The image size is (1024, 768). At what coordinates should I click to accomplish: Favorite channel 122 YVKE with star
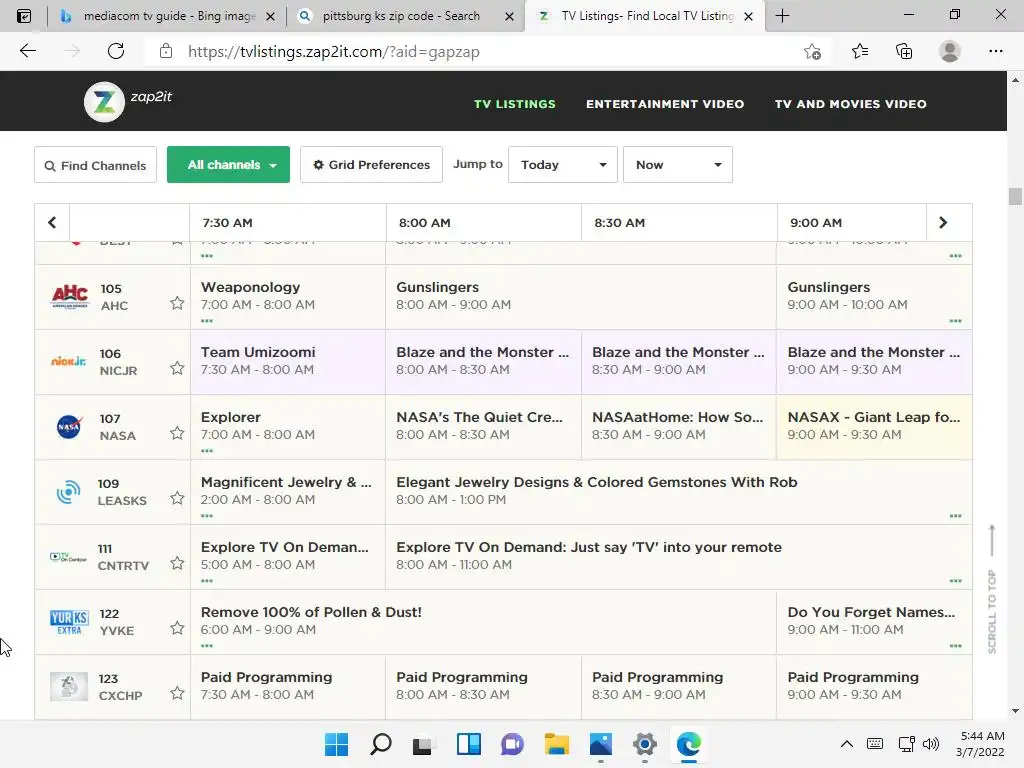(177, 628)
